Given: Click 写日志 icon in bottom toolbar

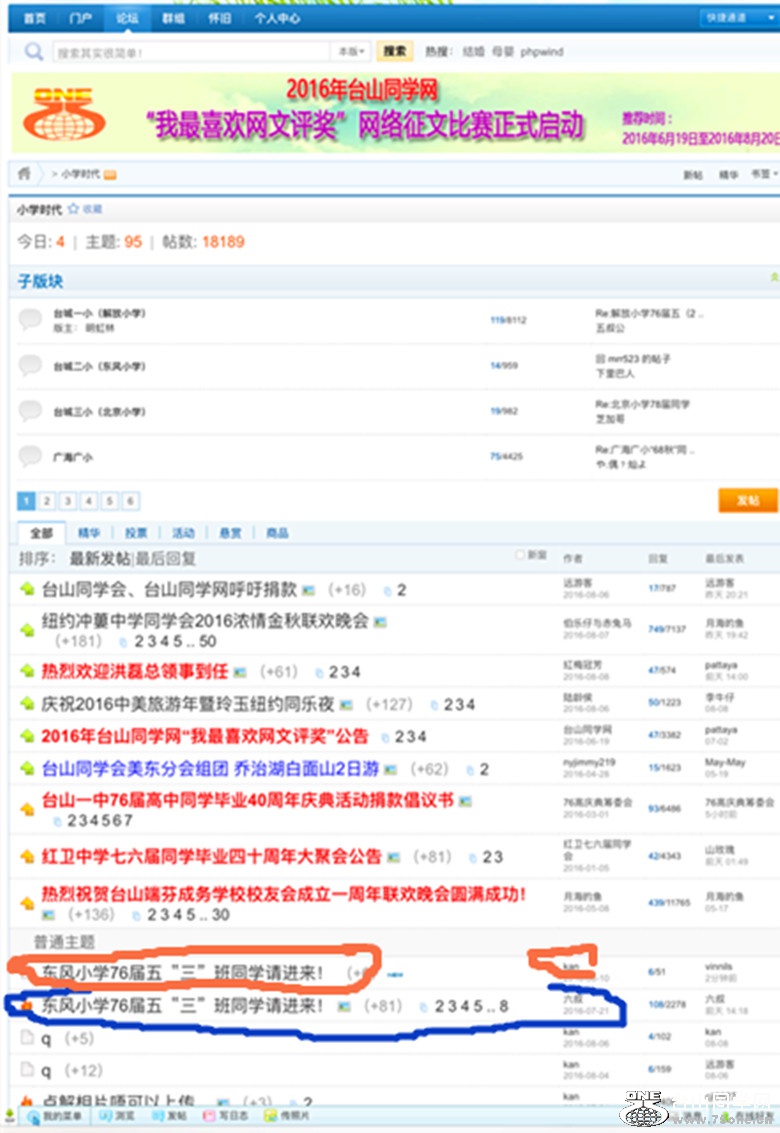Looking at the screenshot, I should 209,1115.
